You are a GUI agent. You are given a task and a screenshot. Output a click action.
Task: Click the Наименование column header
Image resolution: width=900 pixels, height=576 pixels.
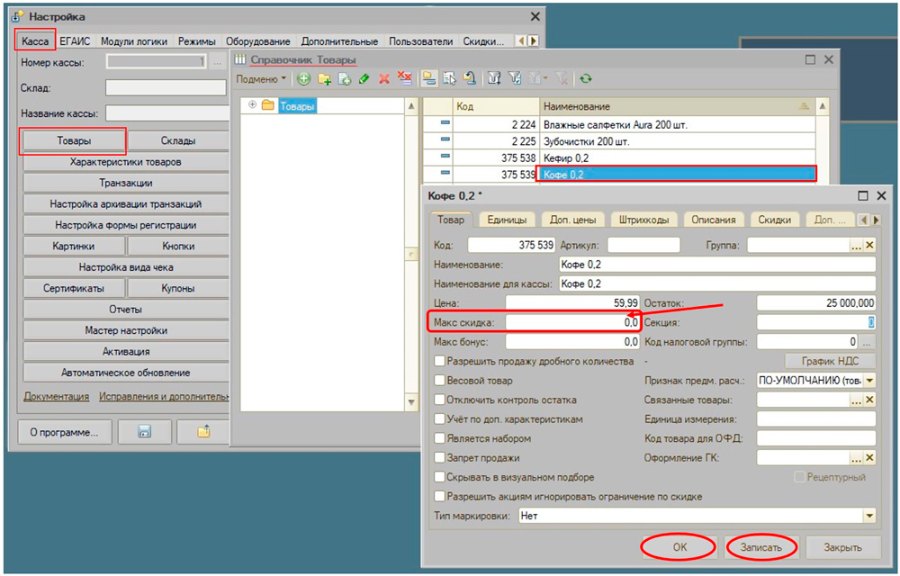click(x=677, y=106)
